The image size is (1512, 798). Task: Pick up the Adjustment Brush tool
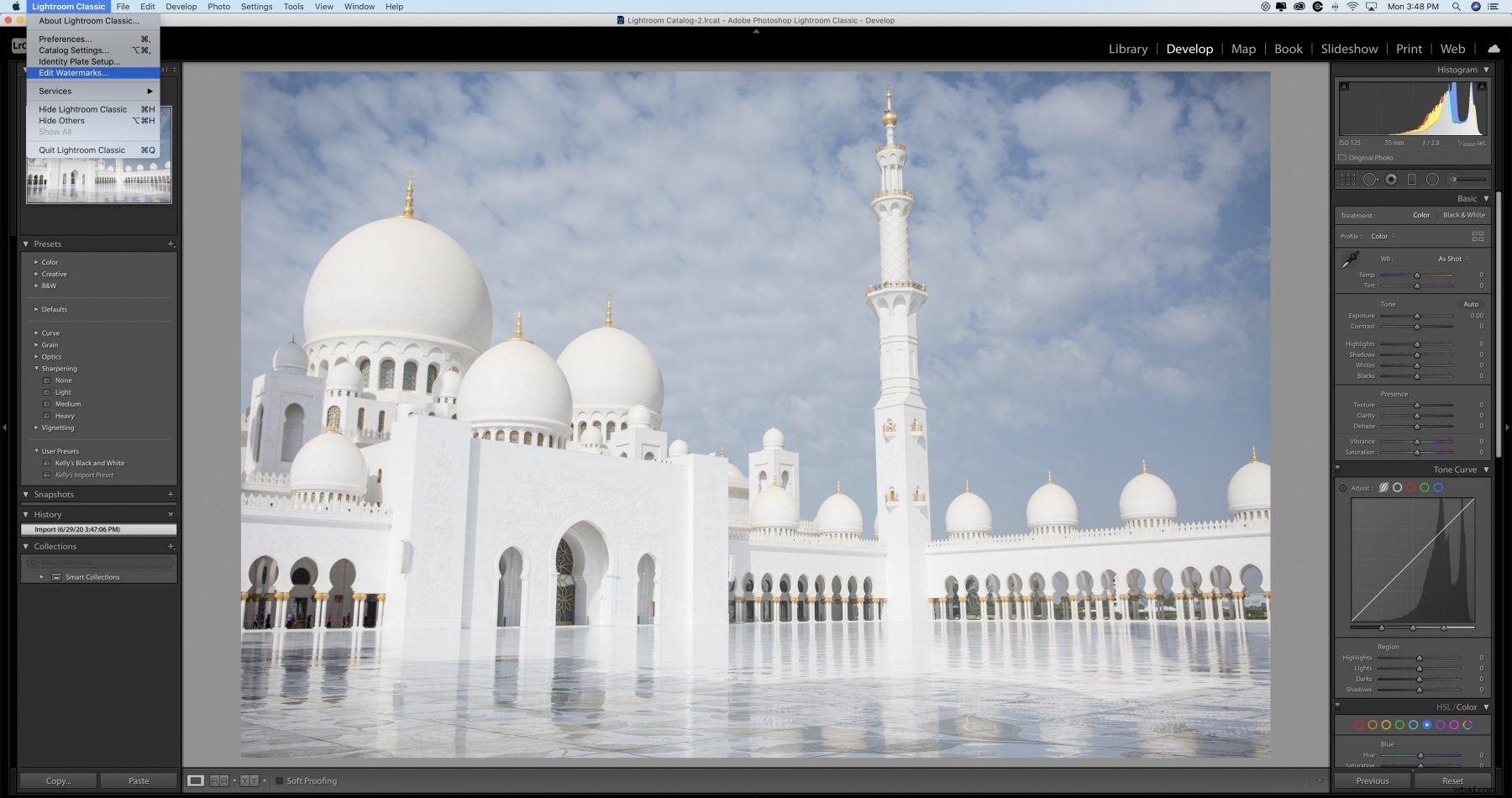pos(1452,179)
